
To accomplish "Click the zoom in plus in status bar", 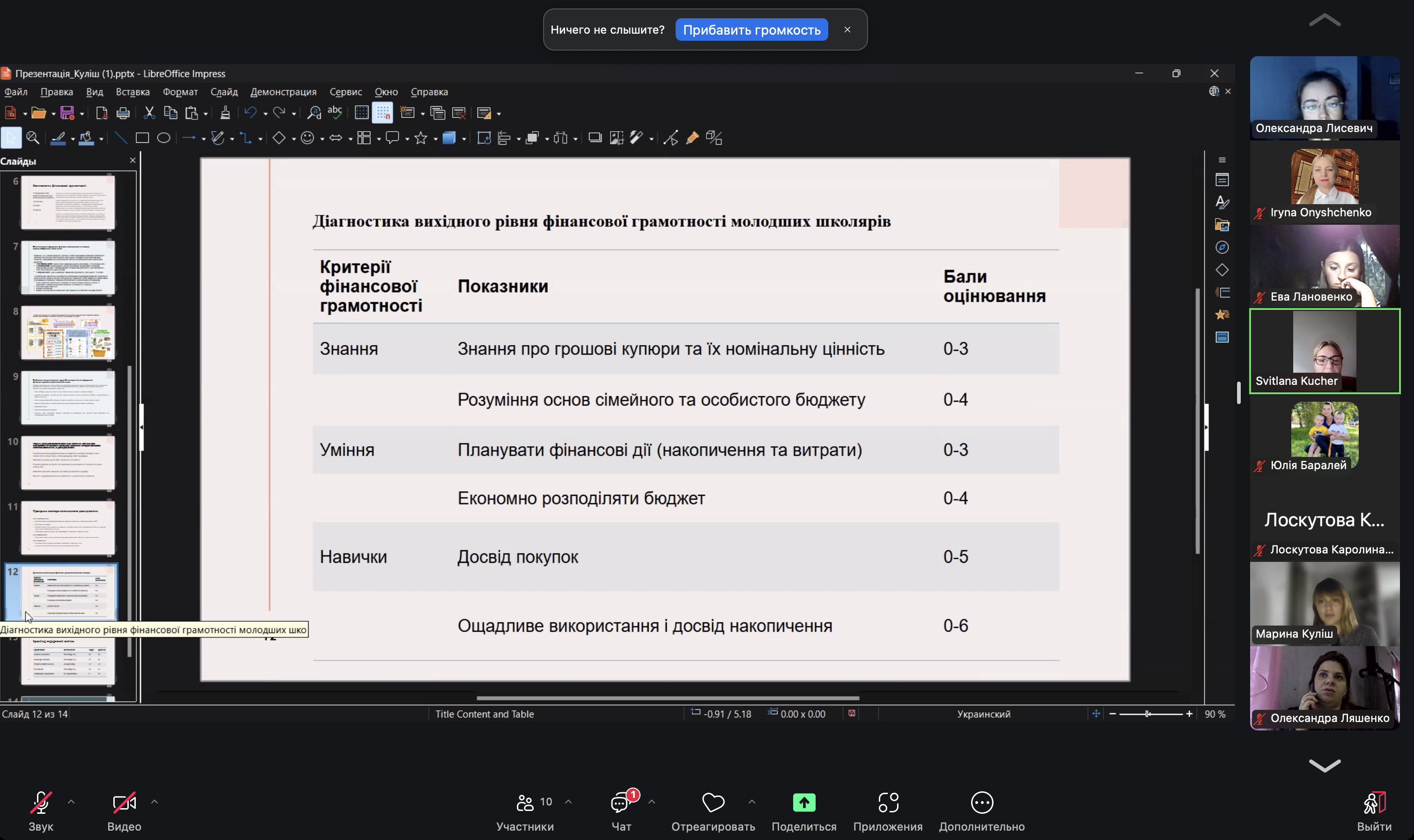I will coord(1189,715).
